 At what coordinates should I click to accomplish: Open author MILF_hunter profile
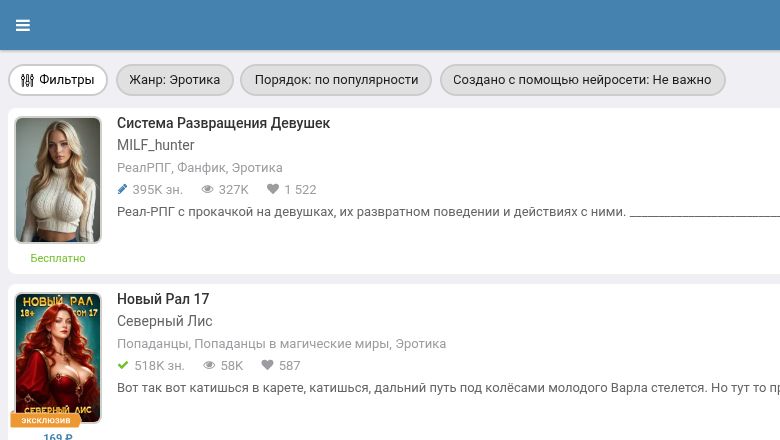tap(156, 145)
